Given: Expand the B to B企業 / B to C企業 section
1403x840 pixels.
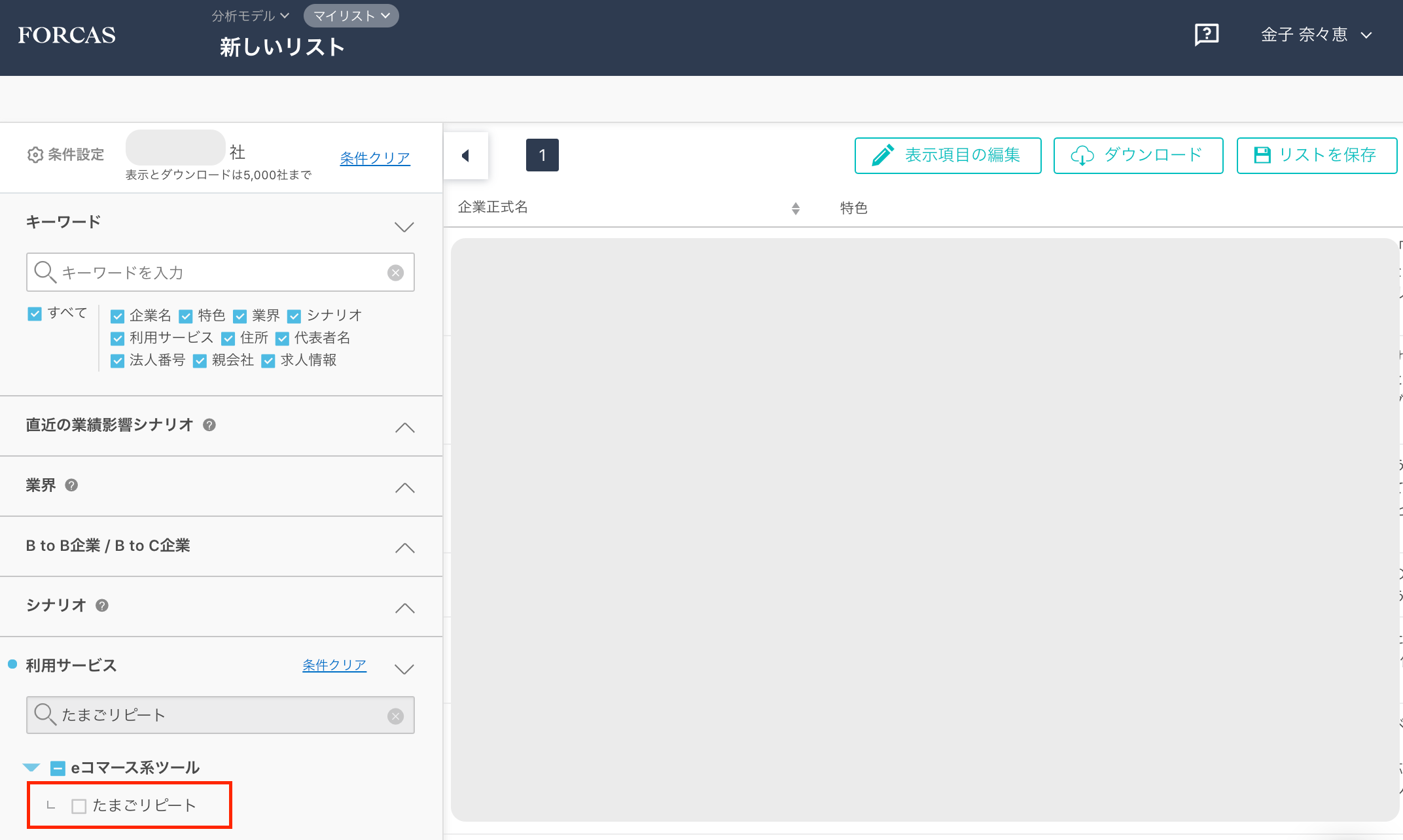Looking at the screenshot, I should click(x=404, y=548).
